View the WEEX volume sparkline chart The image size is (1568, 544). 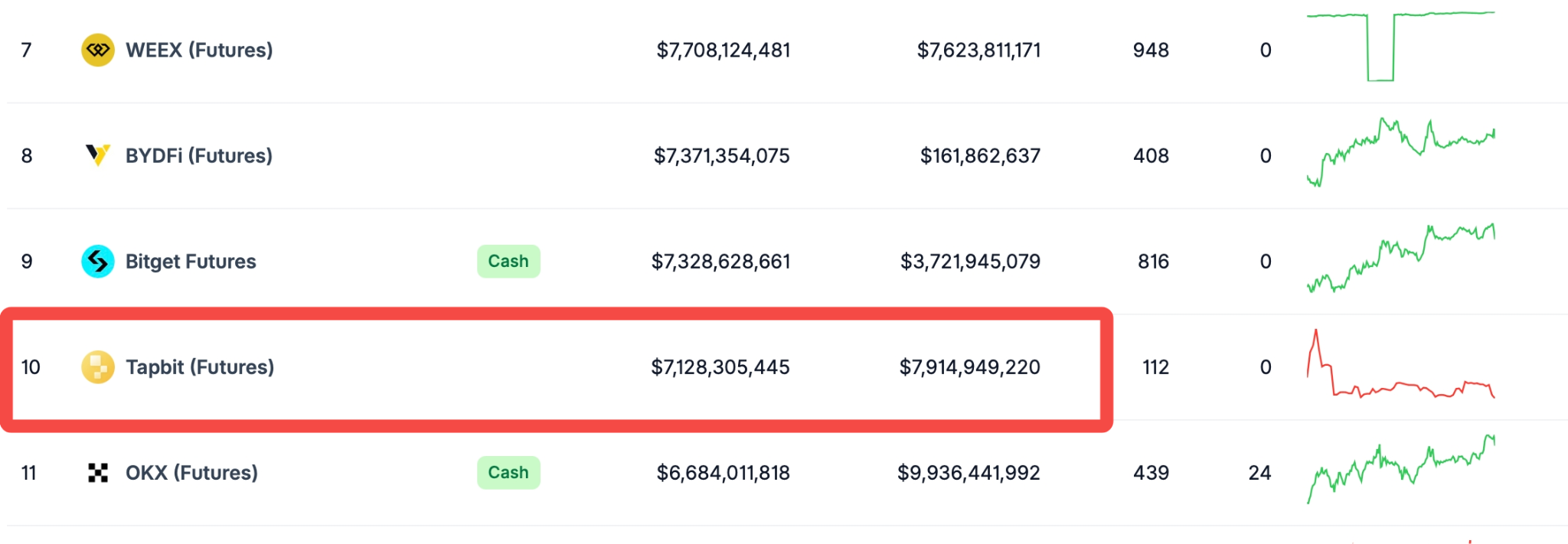point(1400,46)
